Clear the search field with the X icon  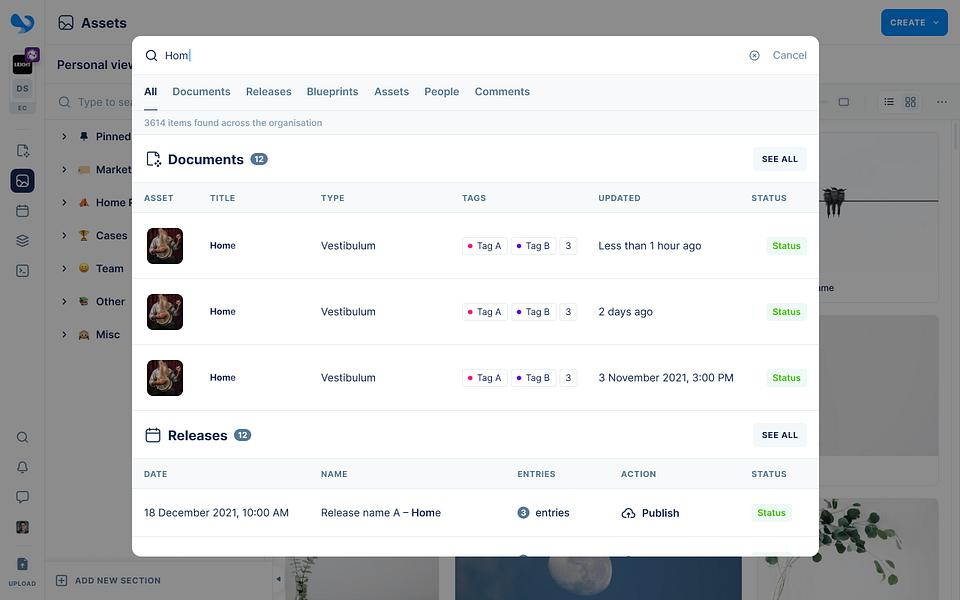coord(754,56)
